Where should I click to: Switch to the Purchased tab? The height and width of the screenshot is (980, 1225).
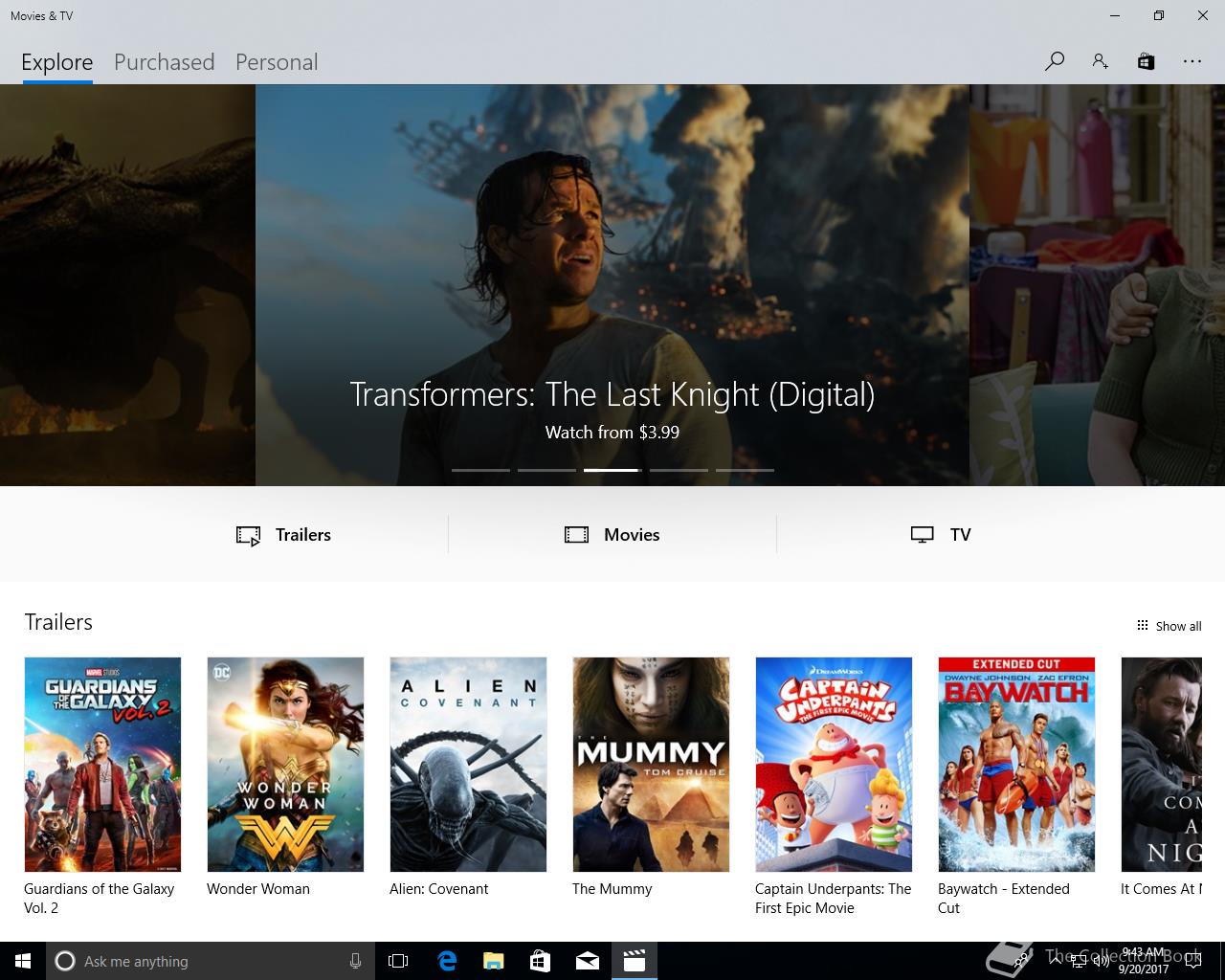pos(165,62)
